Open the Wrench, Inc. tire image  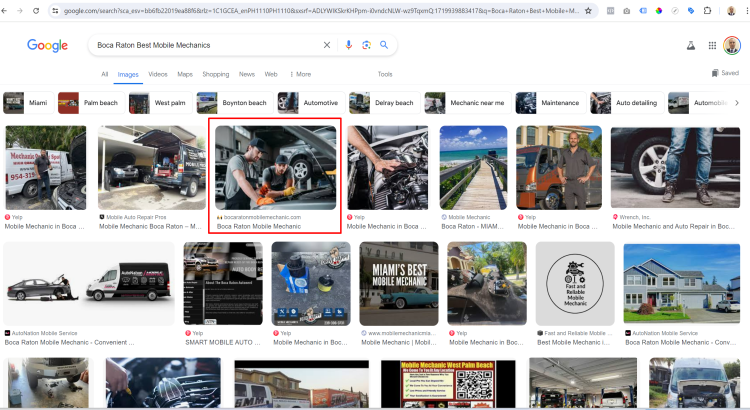click(x=675, y=167)
